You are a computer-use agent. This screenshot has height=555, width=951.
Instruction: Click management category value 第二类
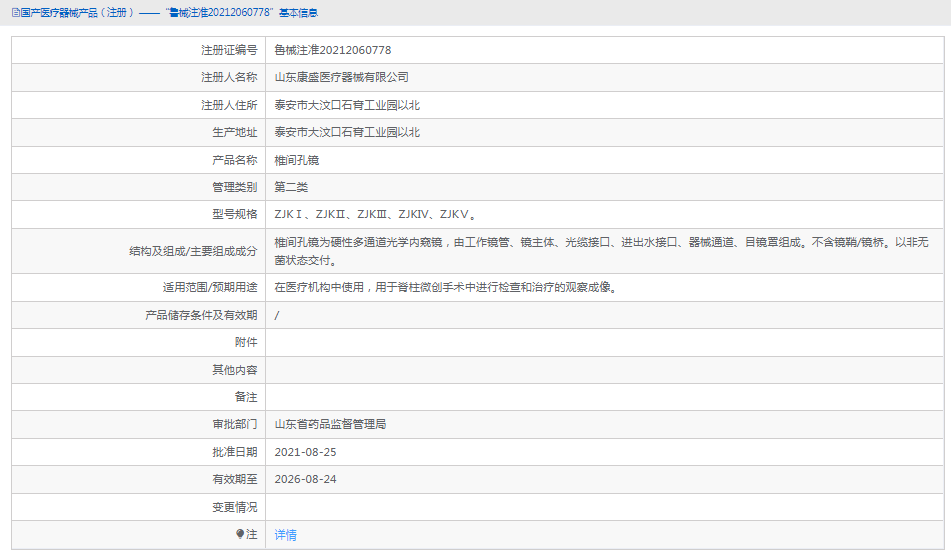click(291, 187)
